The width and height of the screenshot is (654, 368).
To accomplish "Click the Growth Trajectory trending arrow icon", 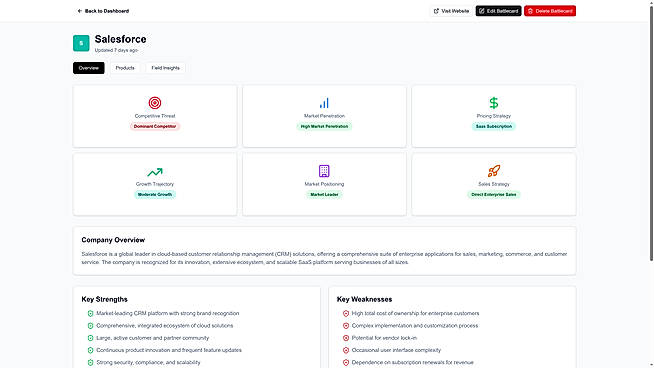I will click(x=155, y=171).
